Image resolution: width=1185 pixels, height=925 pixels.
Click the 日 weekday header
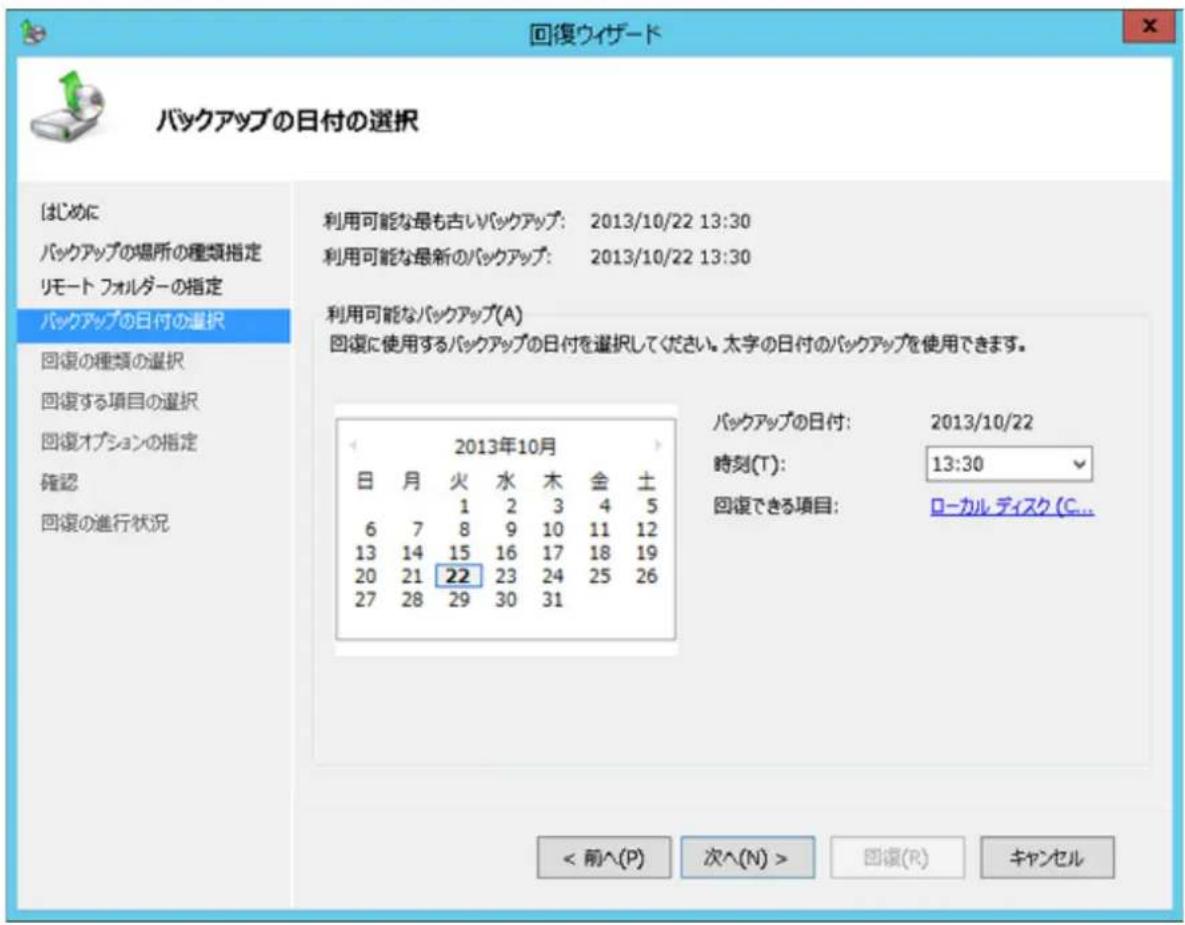[365, 481]
